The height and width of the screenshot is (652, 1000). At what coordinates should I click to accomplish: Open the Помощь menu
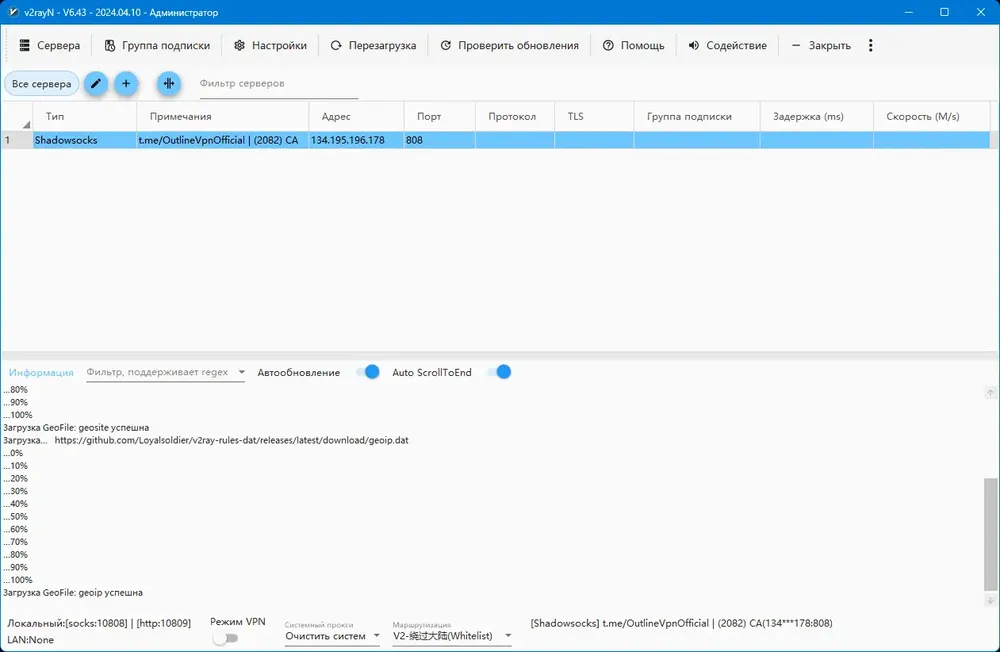[633, 45]
